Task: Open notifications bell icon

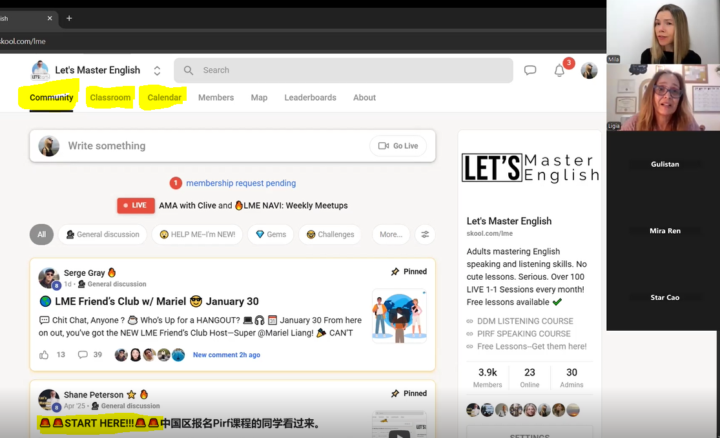Action: [559, 71]
